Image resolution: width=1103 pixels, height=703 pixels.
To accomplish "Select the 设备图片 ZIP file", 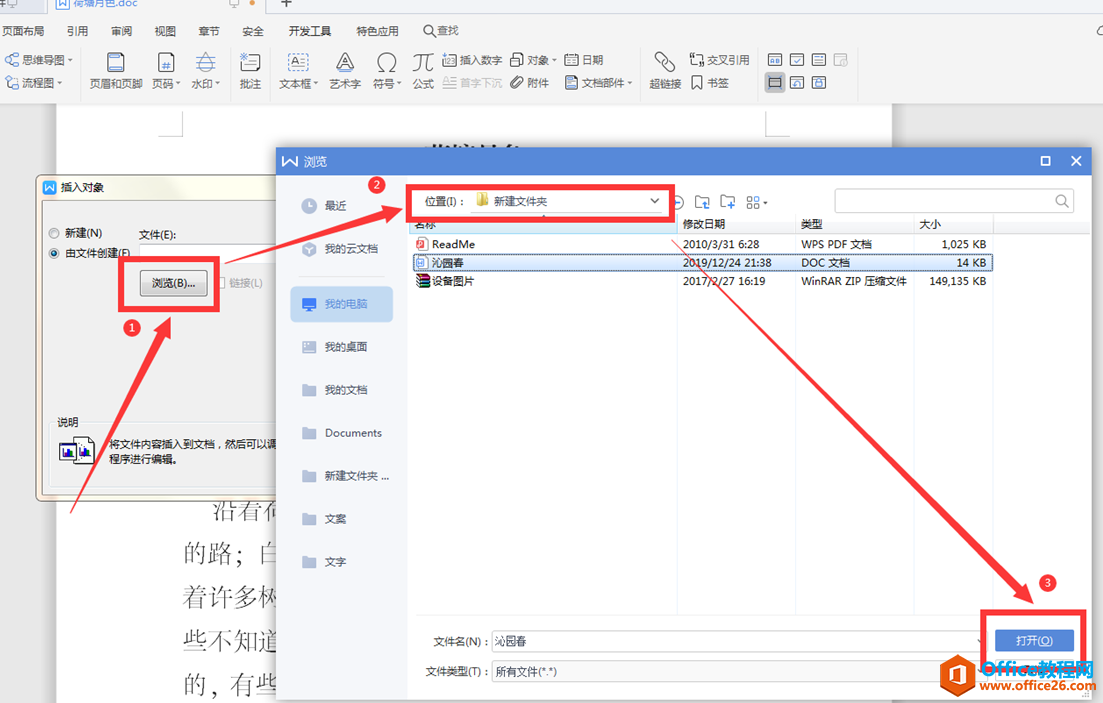I will click(703, 281).
